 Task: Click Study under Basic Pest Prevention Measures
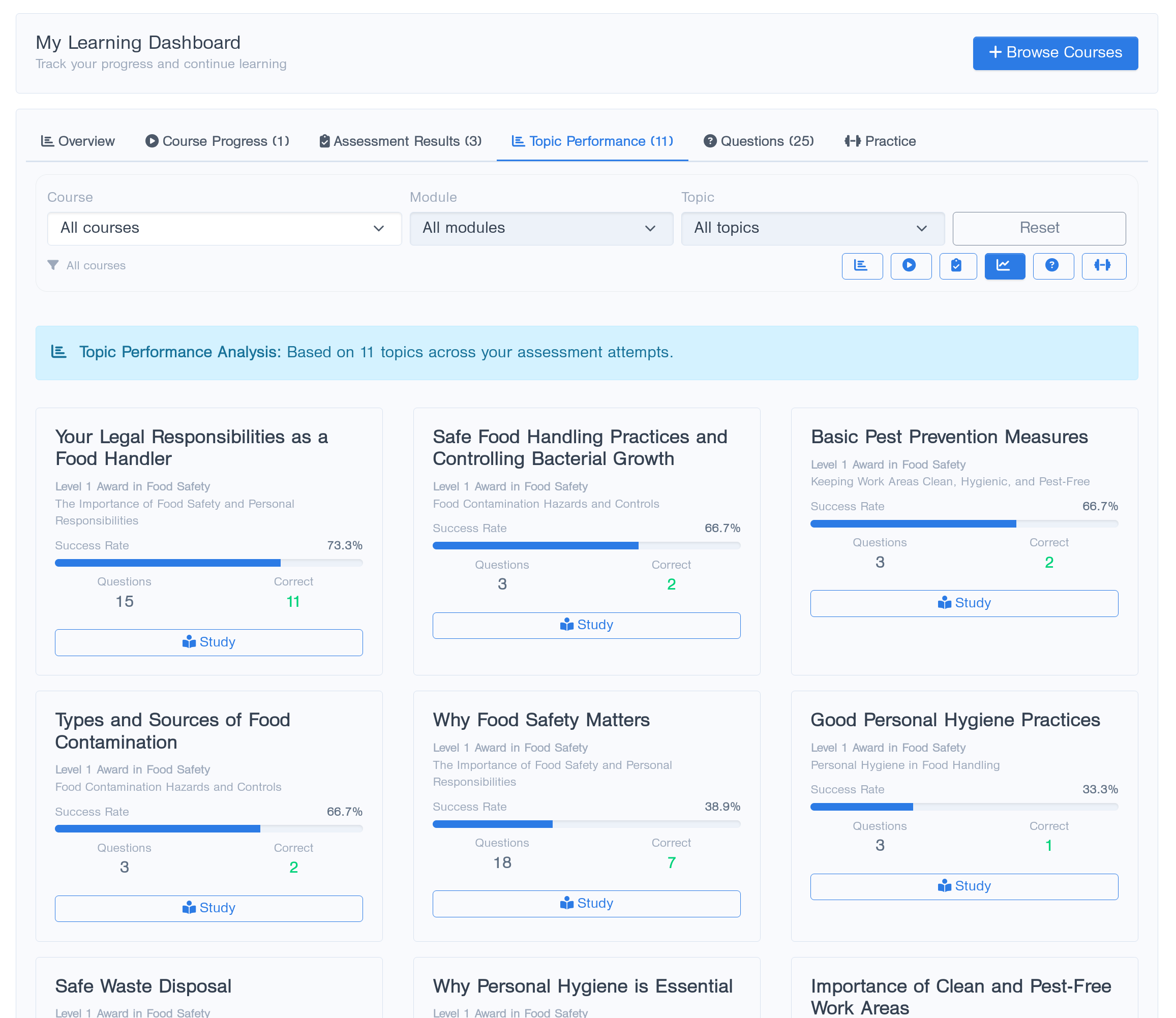963,603
